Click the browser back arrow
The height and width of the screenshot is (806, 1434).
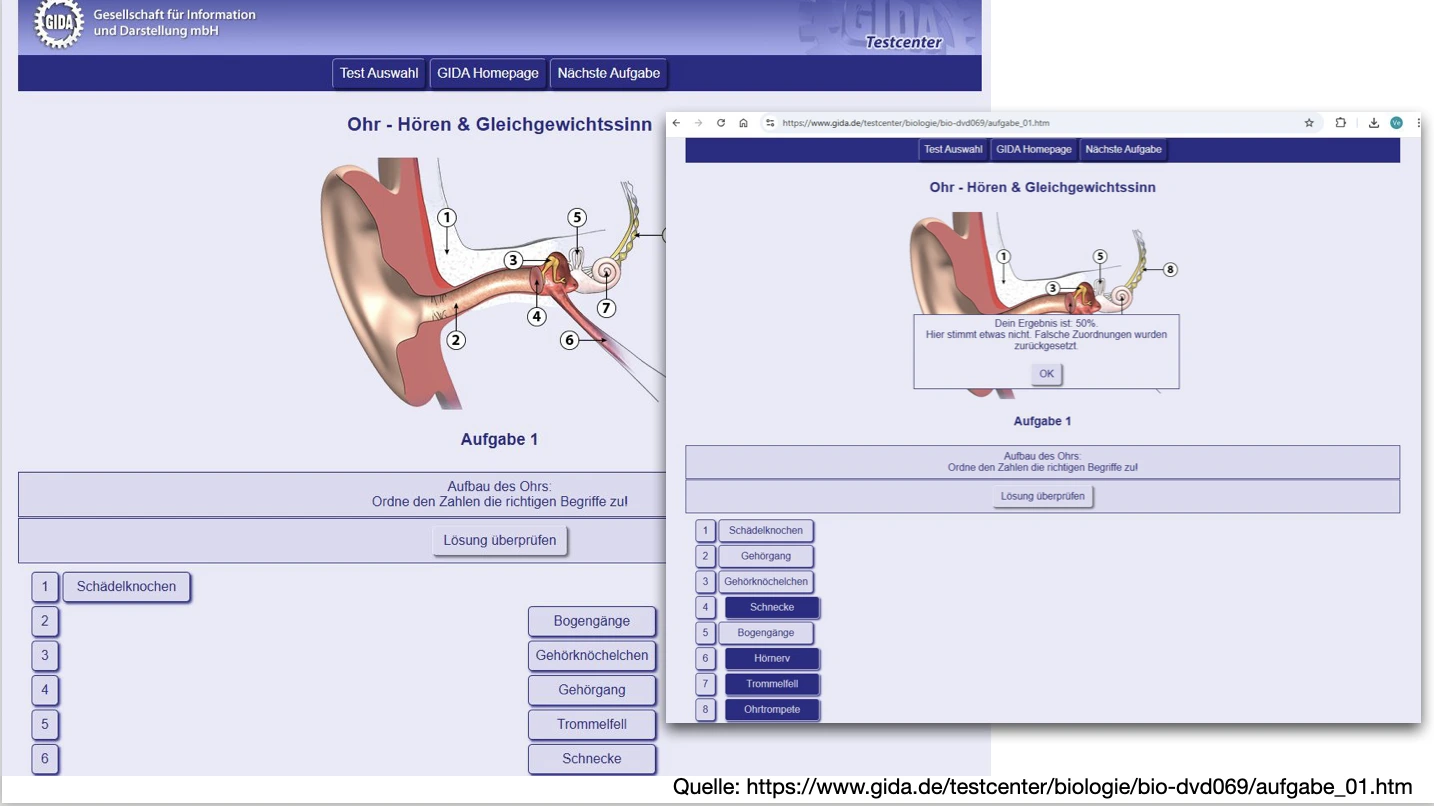(x=676, y=123)
